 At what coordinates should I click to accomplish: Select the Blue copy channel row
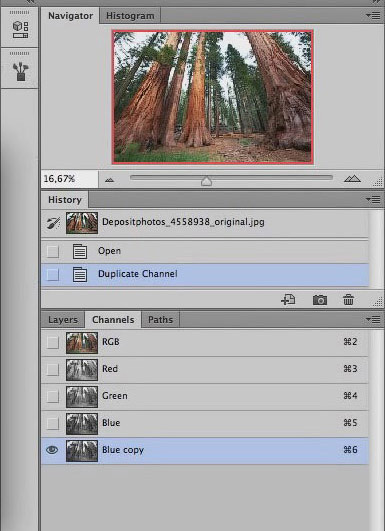pyautogui.click(x=205, y=450)
